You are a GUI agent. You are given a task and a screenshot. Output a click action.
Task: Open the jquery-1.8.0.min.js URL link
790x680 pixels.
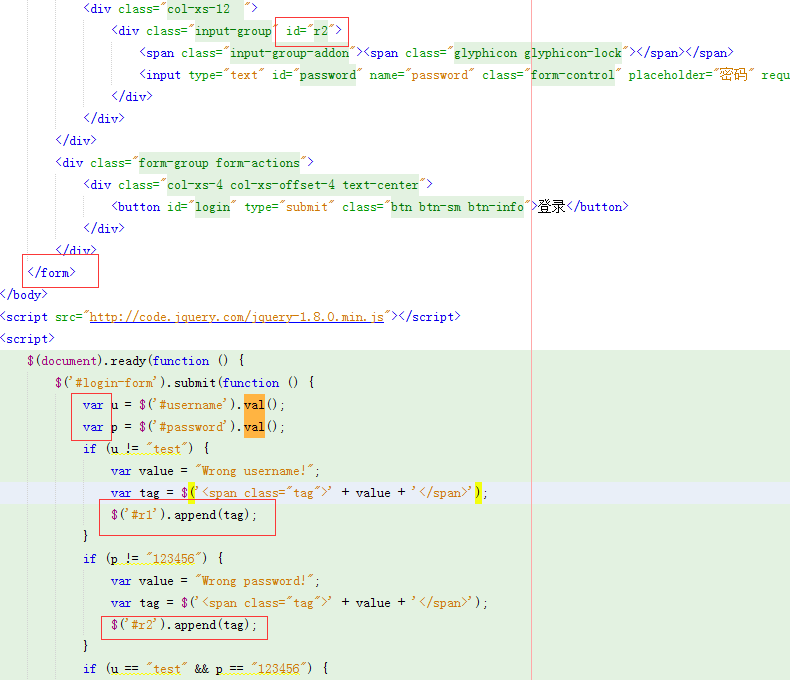click(237, 317)
